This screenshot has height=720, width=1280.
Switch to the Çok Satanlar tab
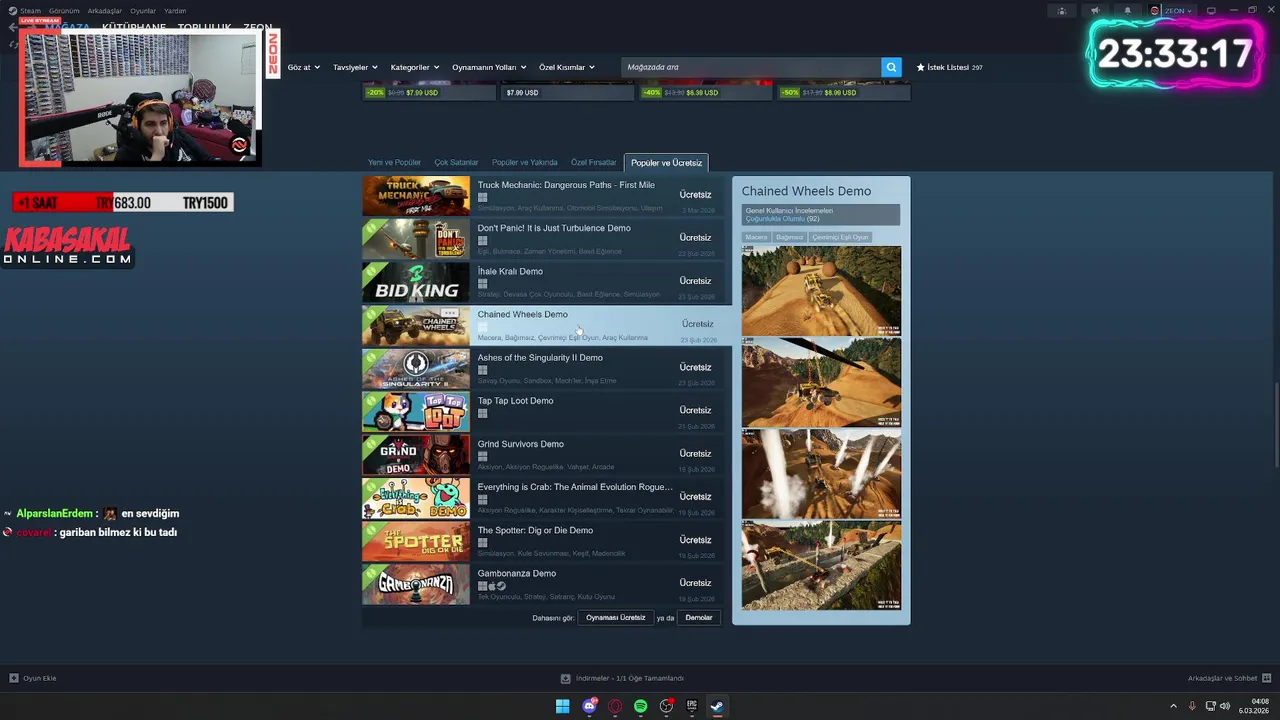456,162
